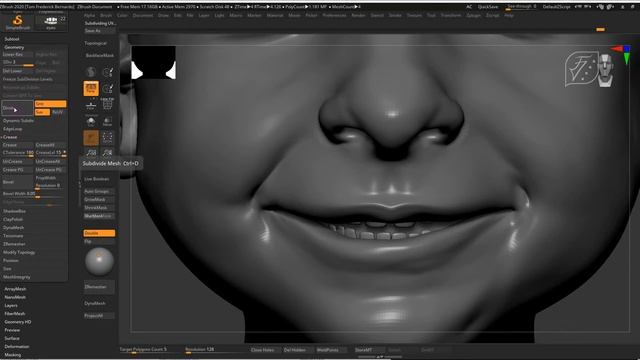Open the Zplugin menu

(473, 16)
